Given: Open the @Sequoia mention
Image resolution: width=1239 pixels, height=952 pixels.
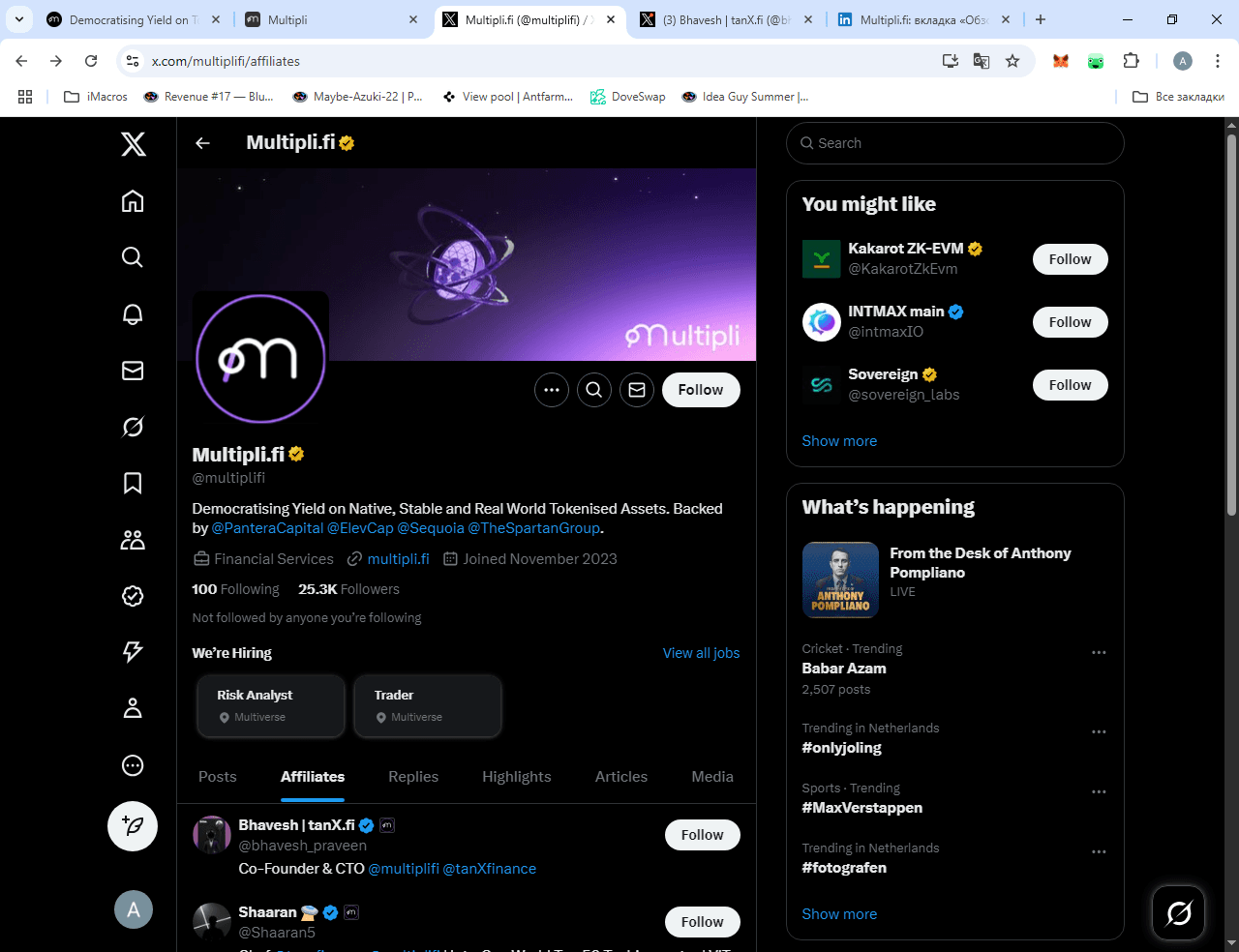Looking at the screenshot, I should pos(431,528).
